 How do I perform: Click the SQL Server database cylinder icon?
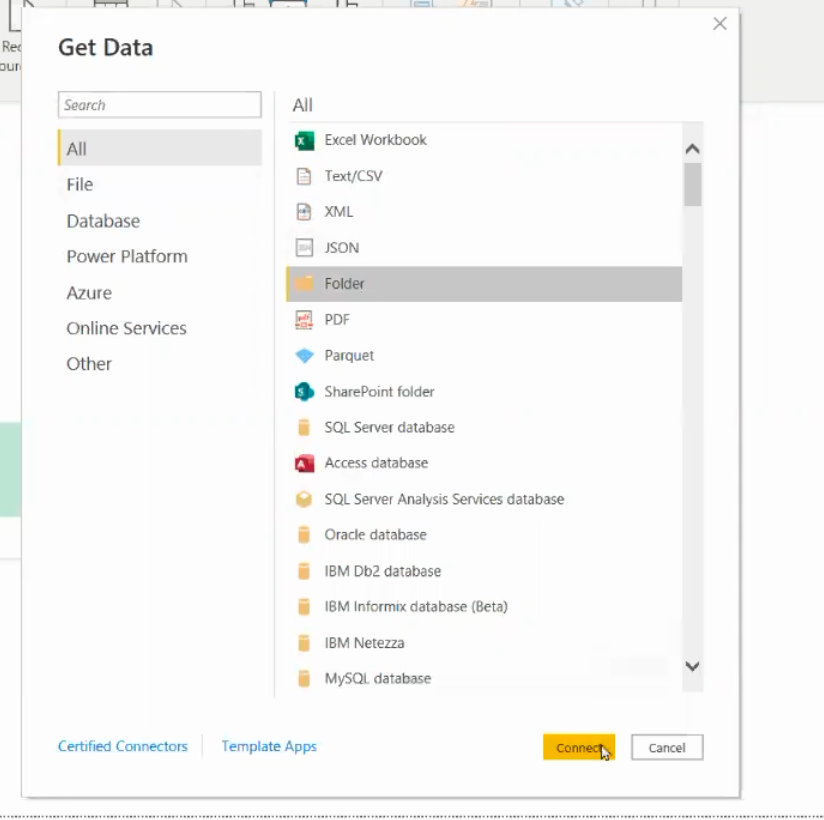click(304, 427)
